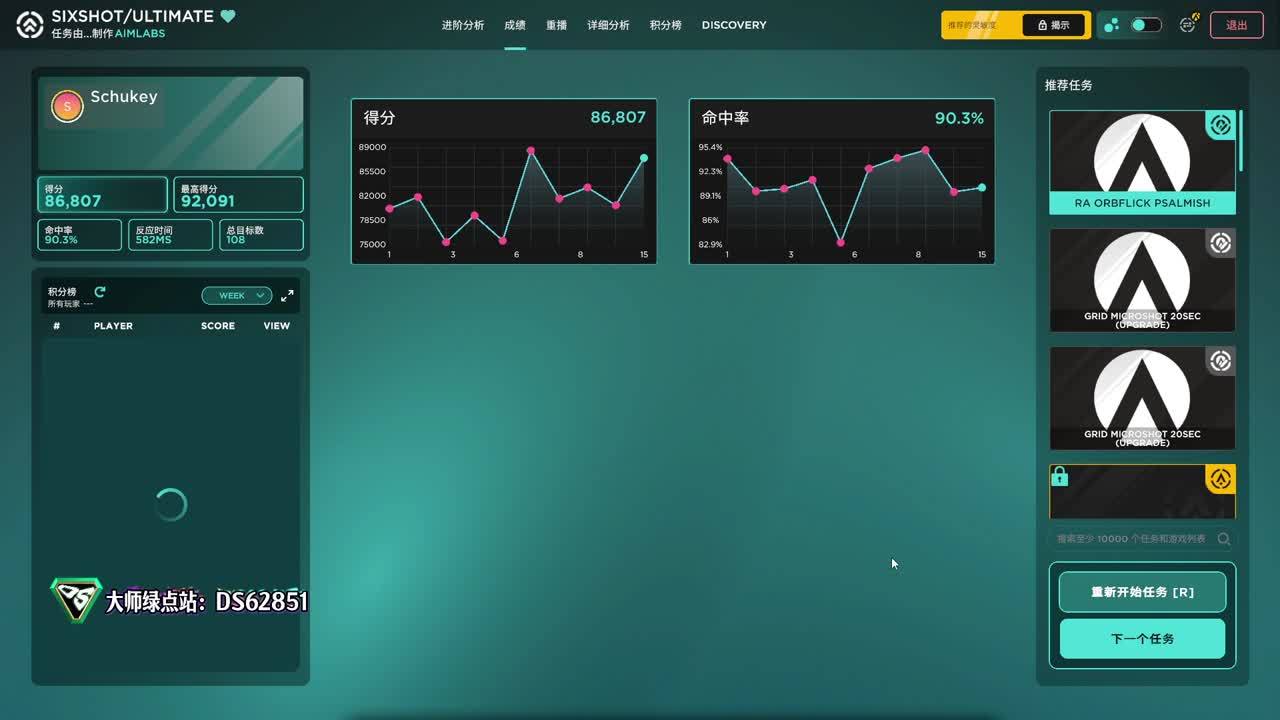This screenshot has height=720, width=1280.
Task: Start the next task with 下一个任务
Action: click(x=1142, y=639)
